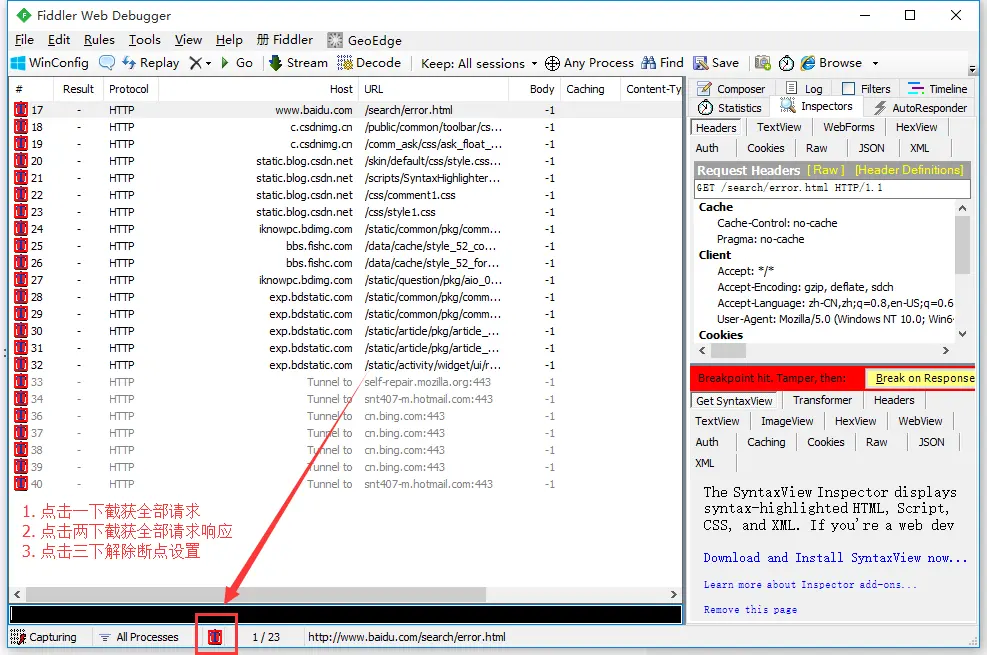Viewport: 987px width, 655px height.
Task: Switch to the Filters tab
Action: [x=866, y=89]
